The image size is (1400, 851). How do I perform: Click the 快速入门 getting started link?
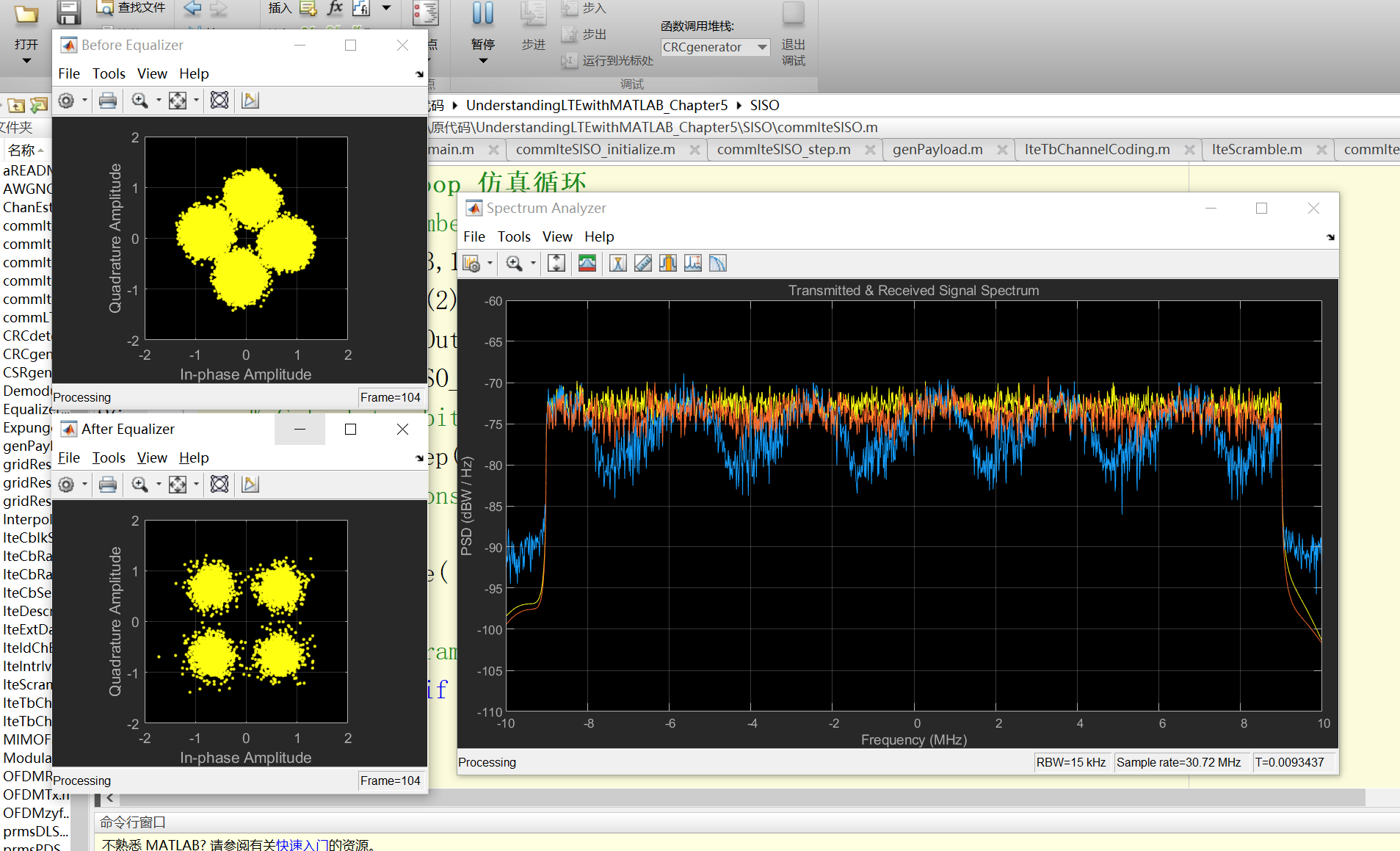(302, 844)
